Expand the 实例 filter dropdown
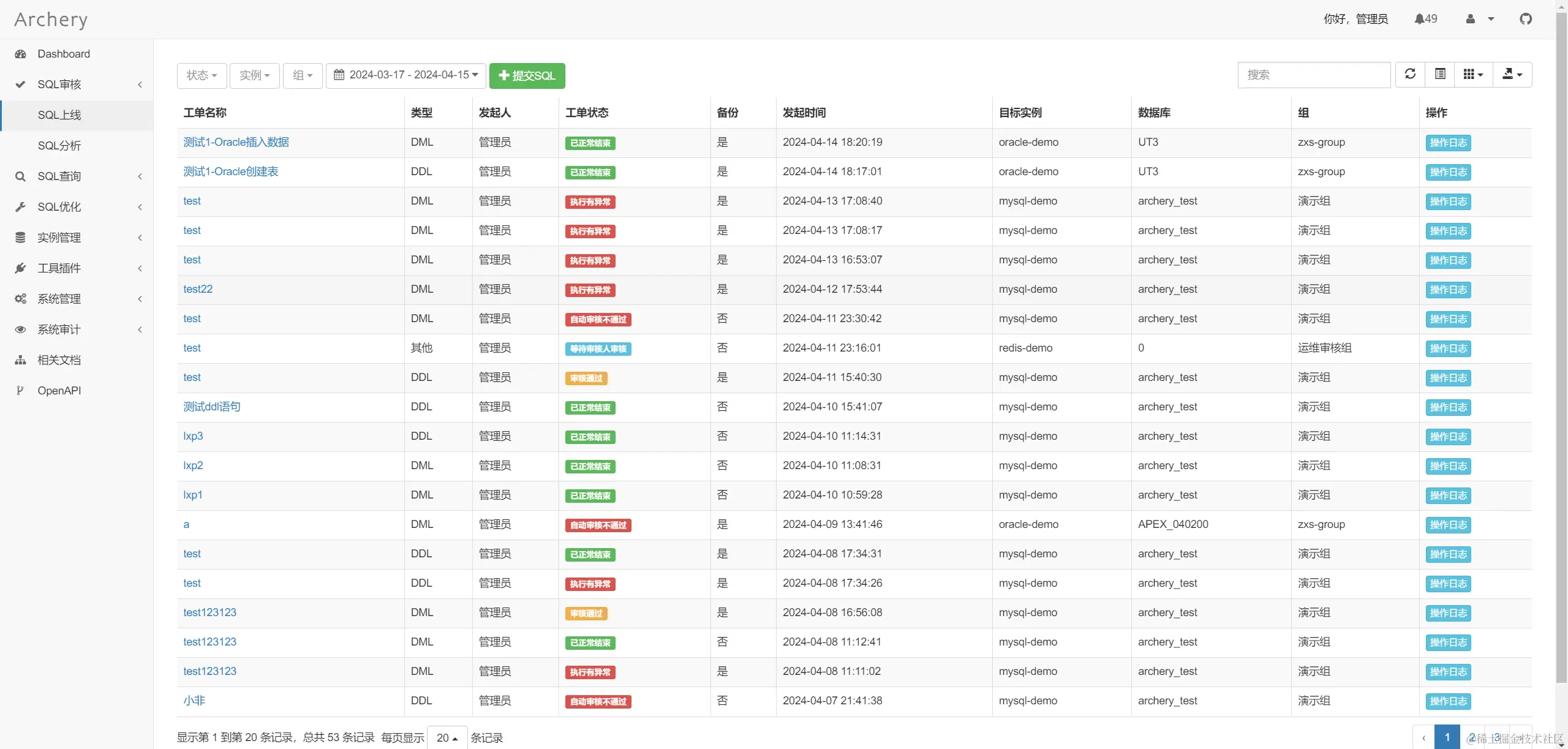 pos(254,75)
